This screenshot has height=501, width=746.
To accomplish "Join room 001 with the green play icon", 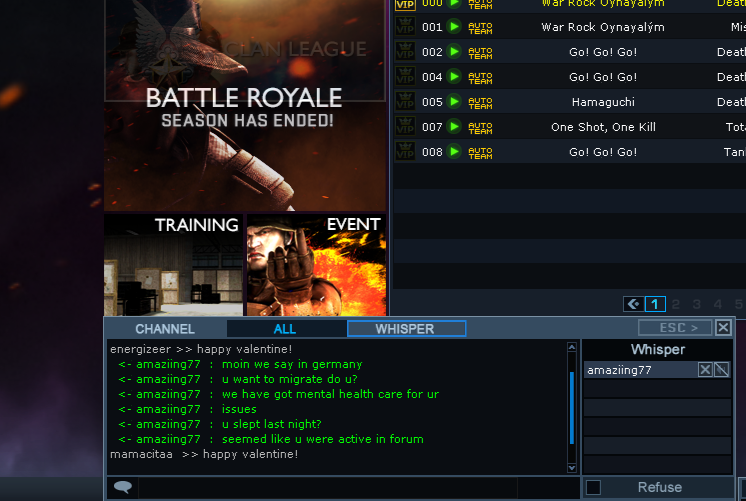I will coord(454,26).
